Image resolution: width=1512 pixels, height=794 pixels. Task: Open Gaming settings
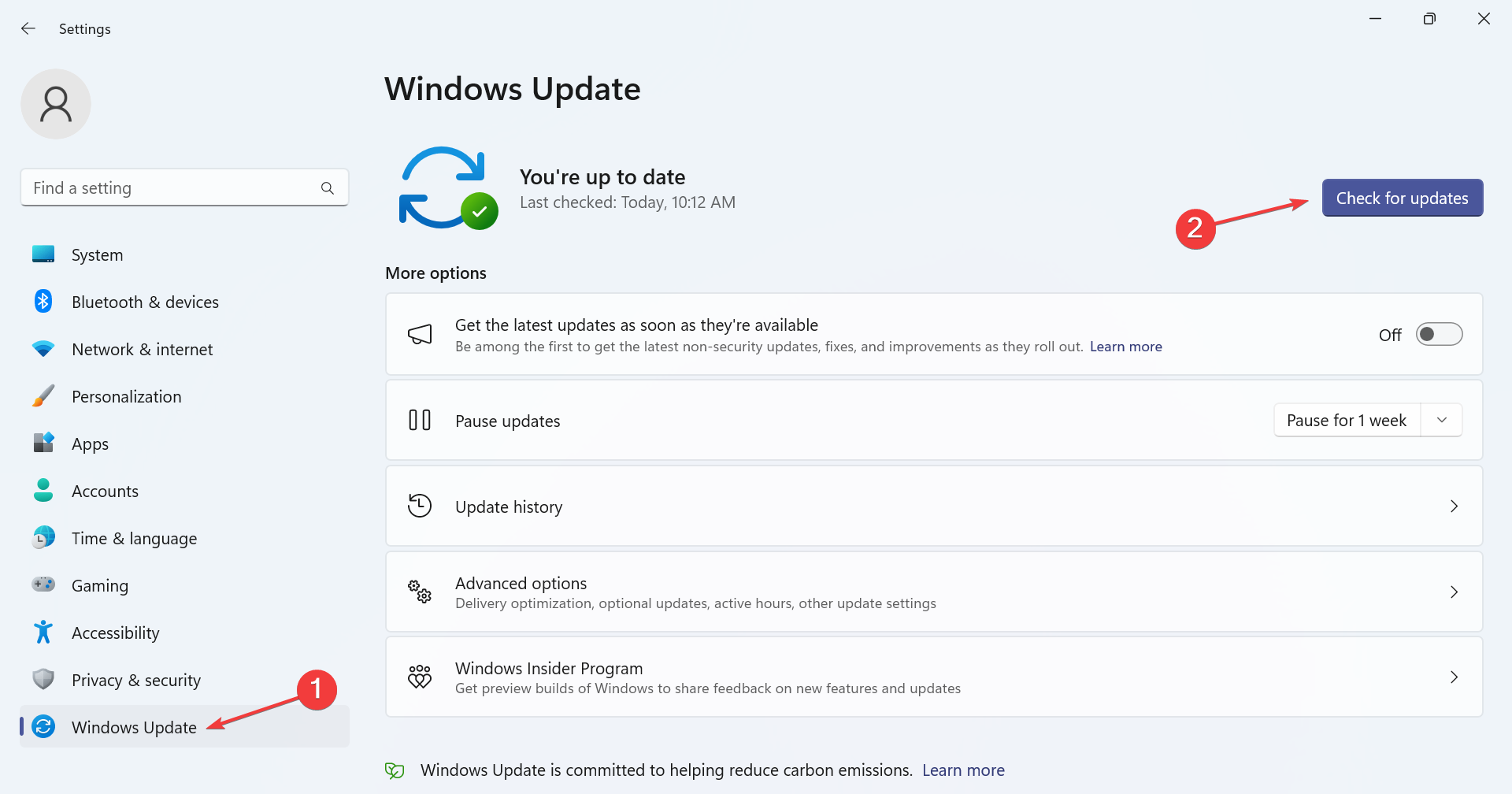[x=184, y=585]
